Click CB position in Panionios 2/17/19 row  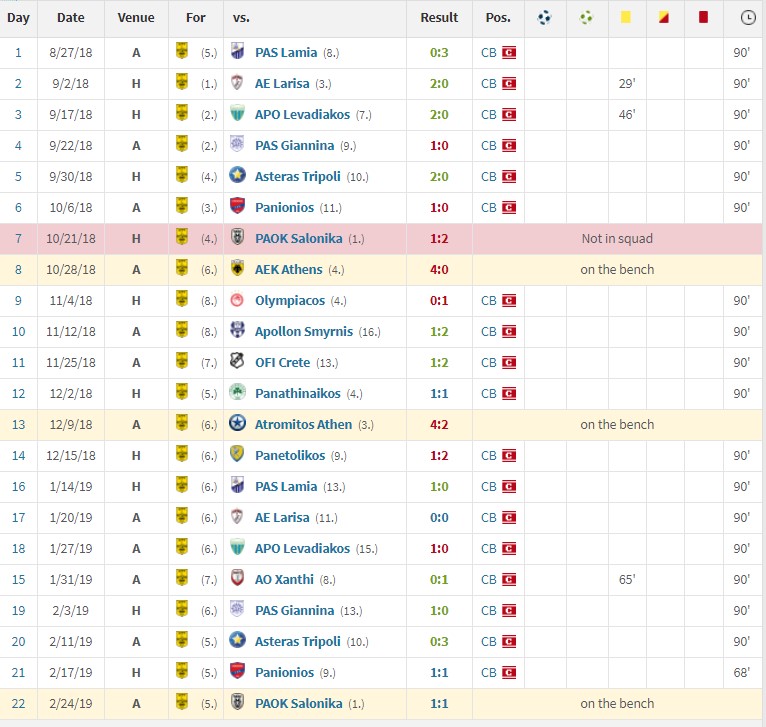[x=489, y=672]
